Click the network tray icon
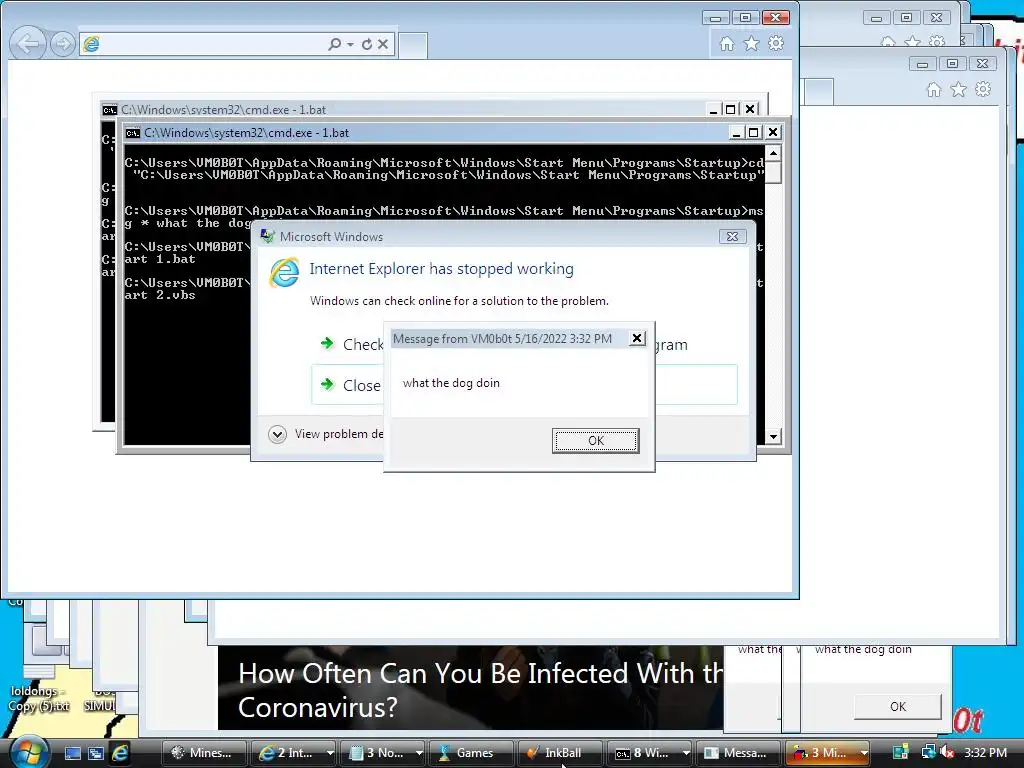This screenshot has height=768, width=1024. click(x=929, y=752)
